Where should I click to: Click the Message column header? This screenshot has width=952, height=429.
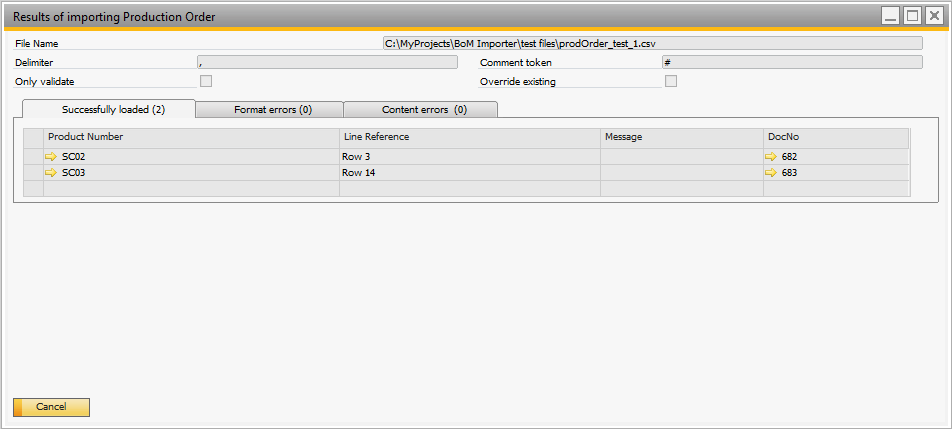(x=680, y=137)
